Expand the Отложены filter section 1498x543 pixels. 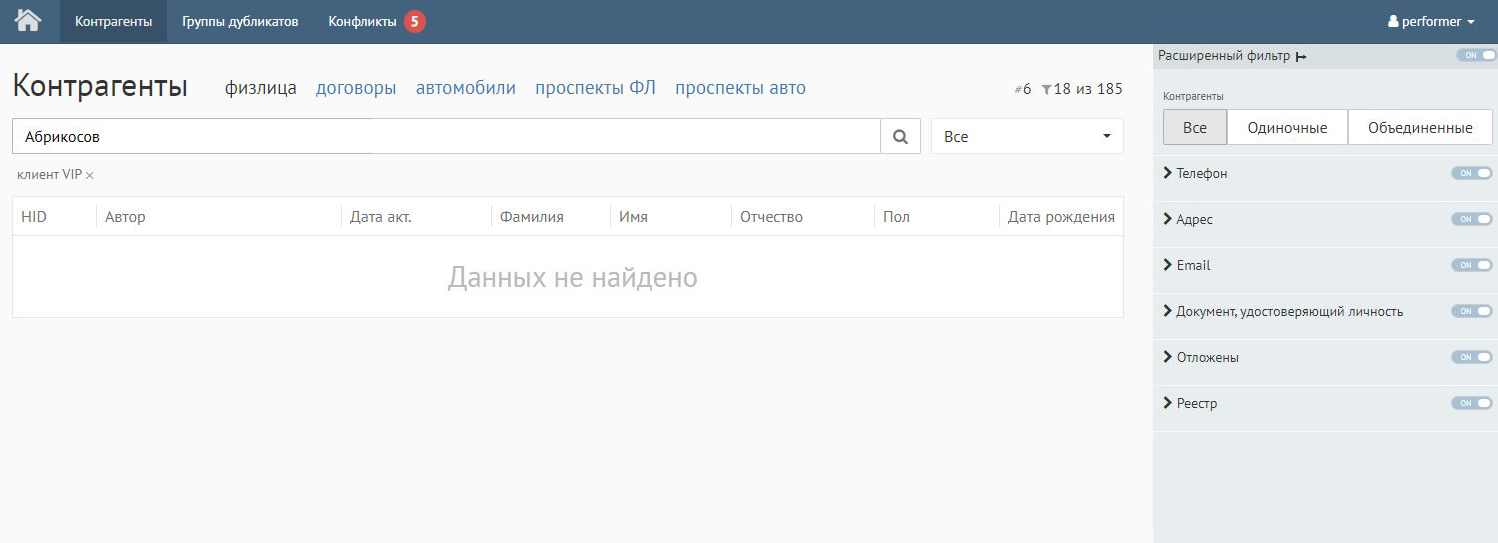1201,357
